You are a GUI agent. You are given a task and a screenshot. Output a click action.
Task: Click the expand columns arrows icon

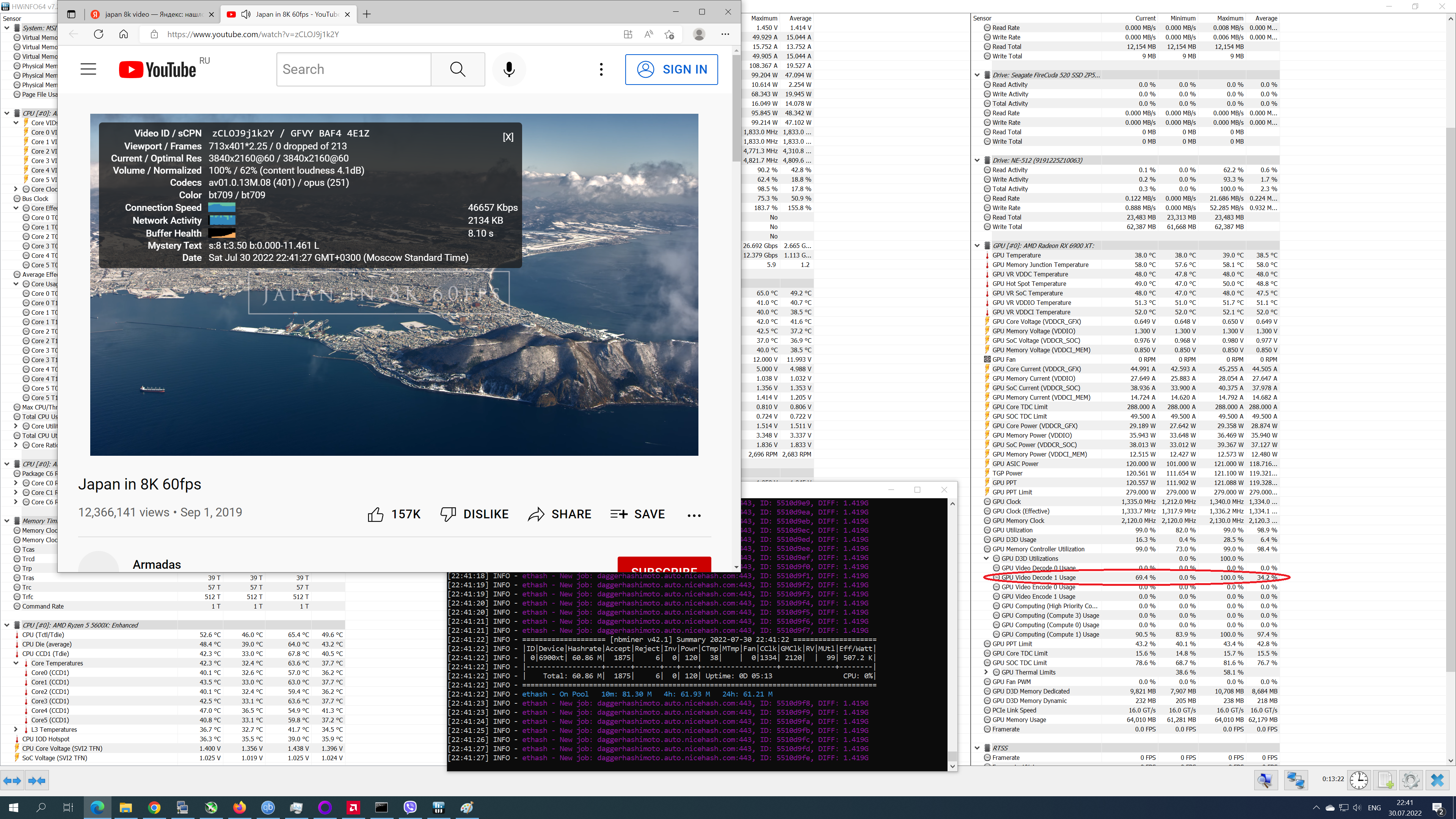(x=12, y=781)
